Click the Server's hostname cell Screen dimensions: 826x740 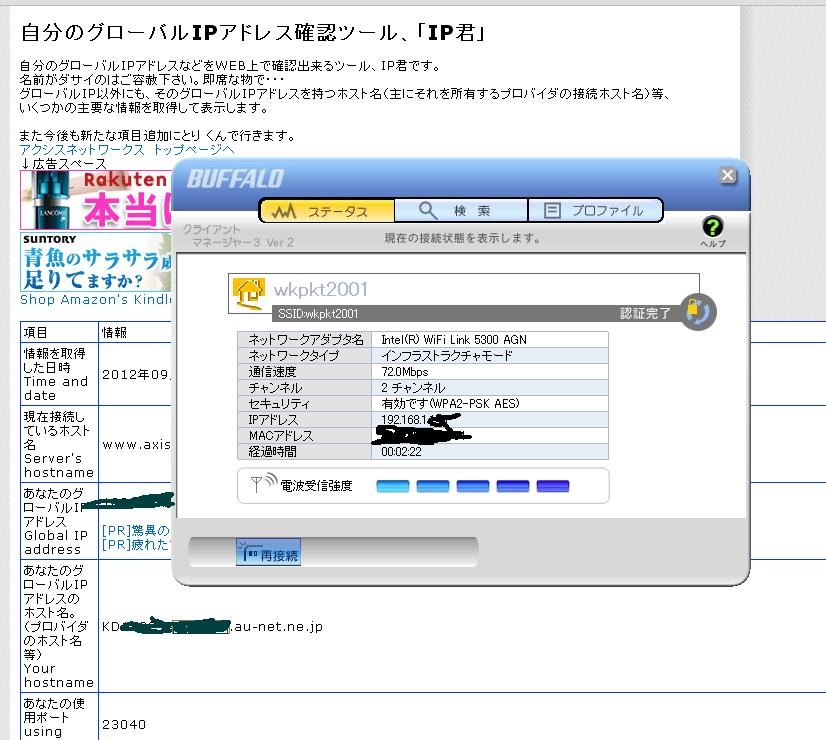click(x=59, y=444)
